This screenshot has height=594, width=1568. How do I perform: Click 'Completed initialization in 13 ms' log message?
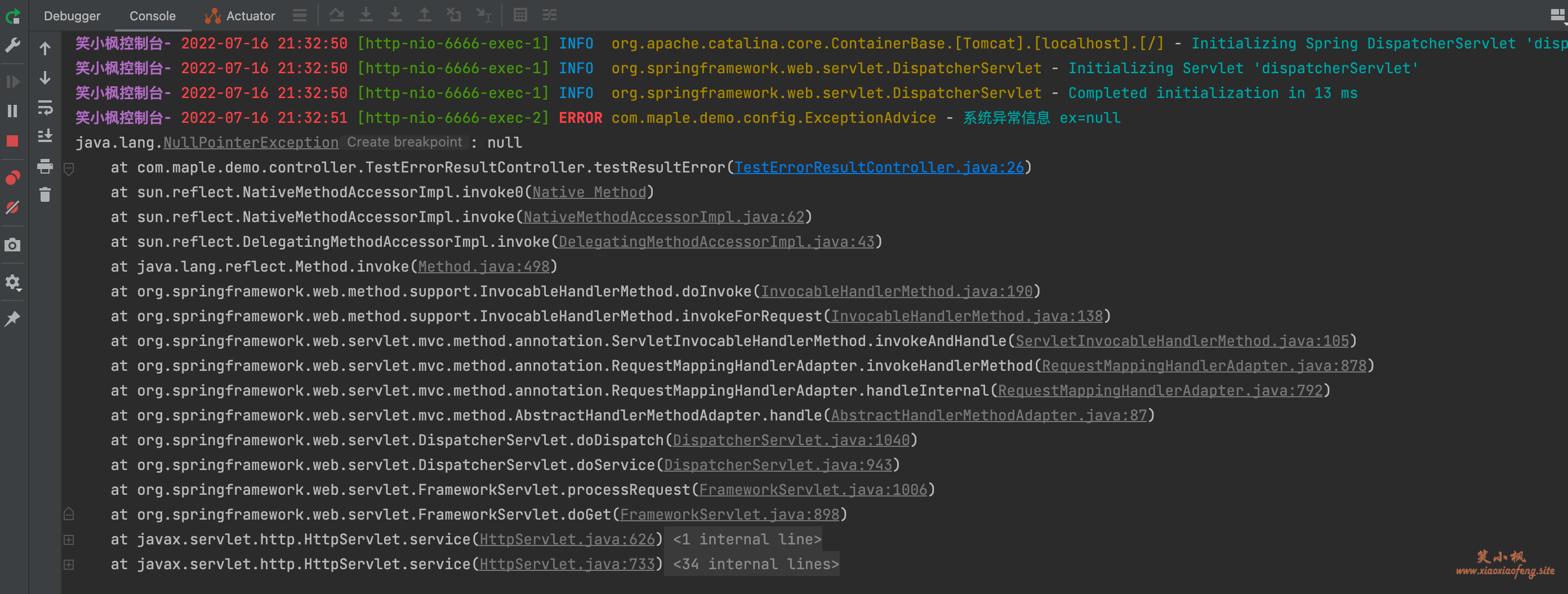pyautogui.click(x=1213, y=93)
